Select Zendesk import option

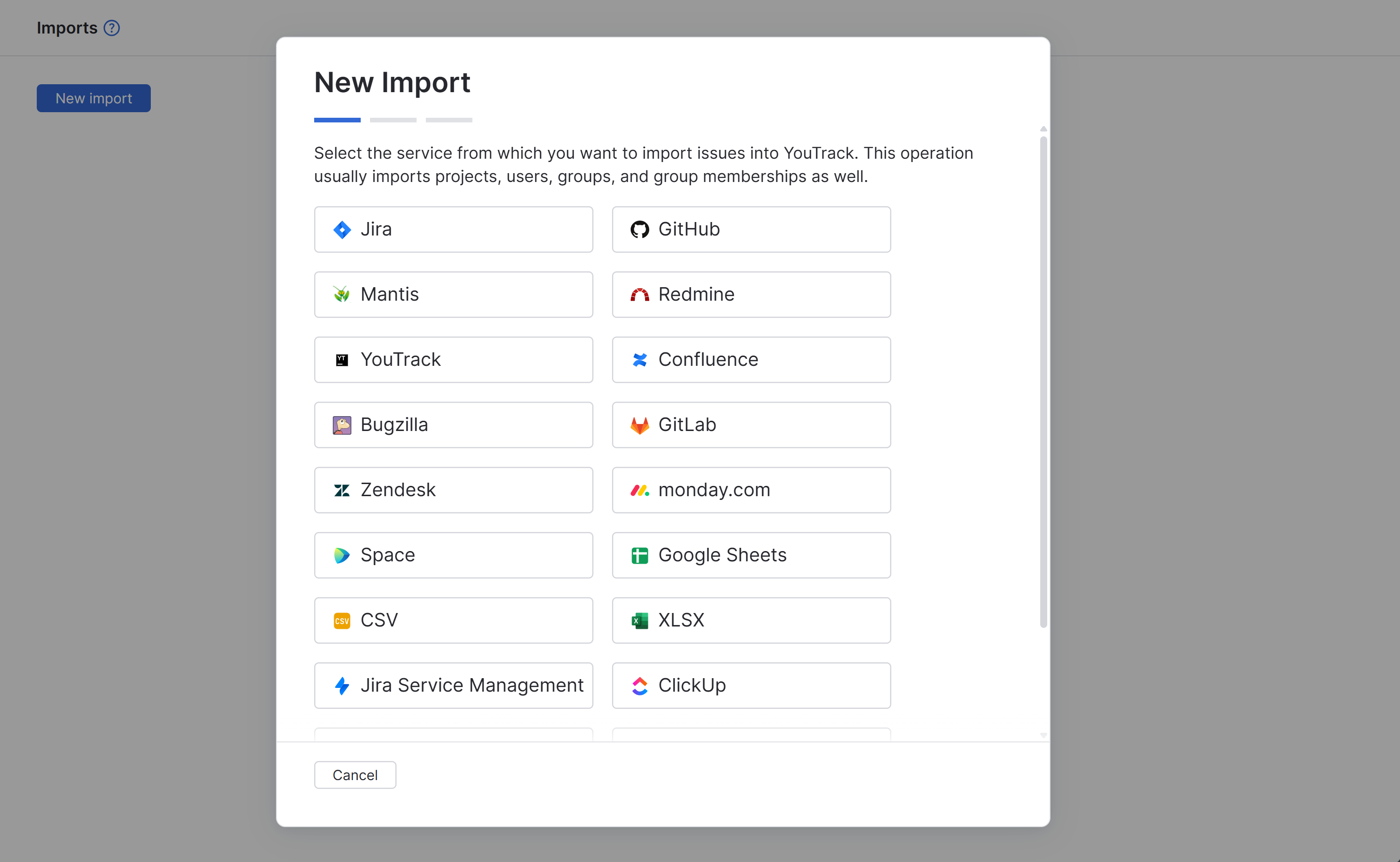(x=453, y=490)
